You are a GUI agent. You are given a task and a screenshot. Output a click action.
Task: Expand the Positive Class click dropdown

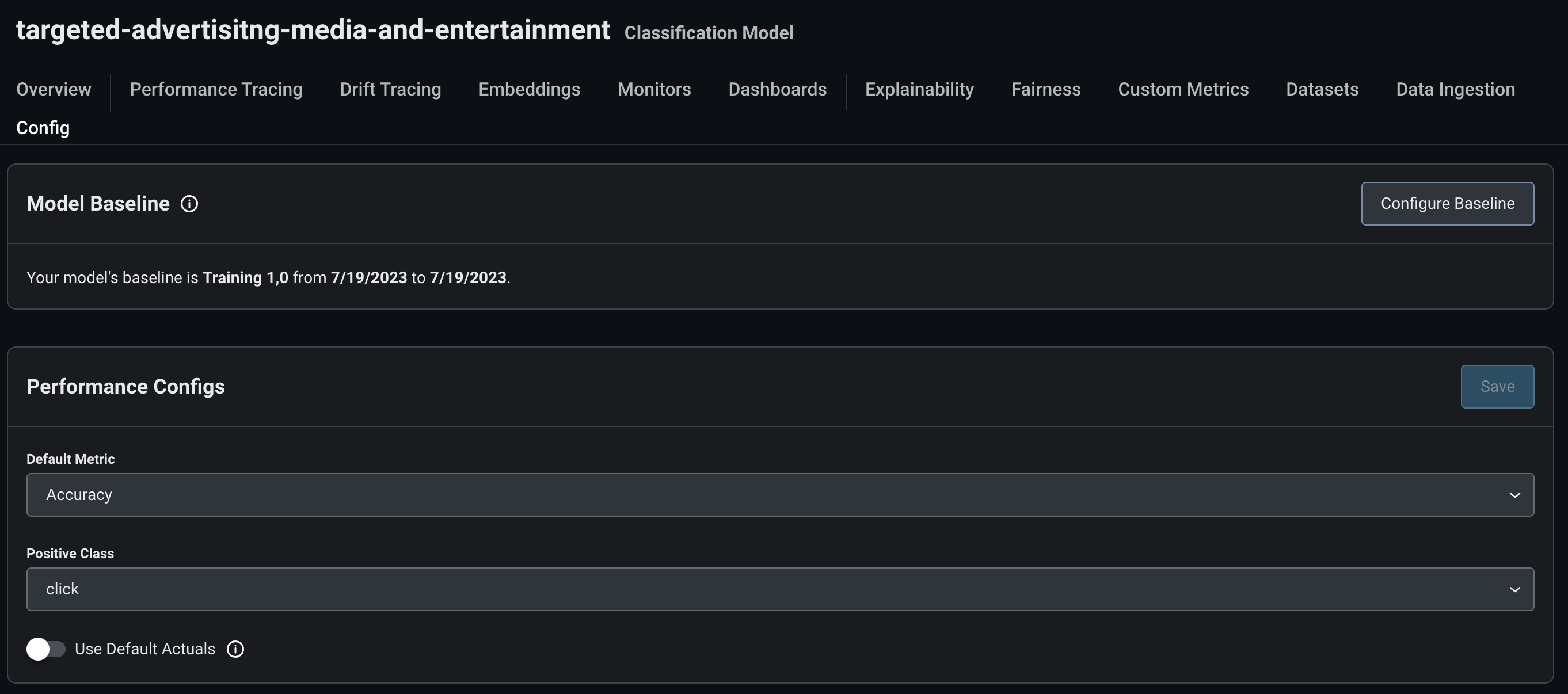pos(779,589)
